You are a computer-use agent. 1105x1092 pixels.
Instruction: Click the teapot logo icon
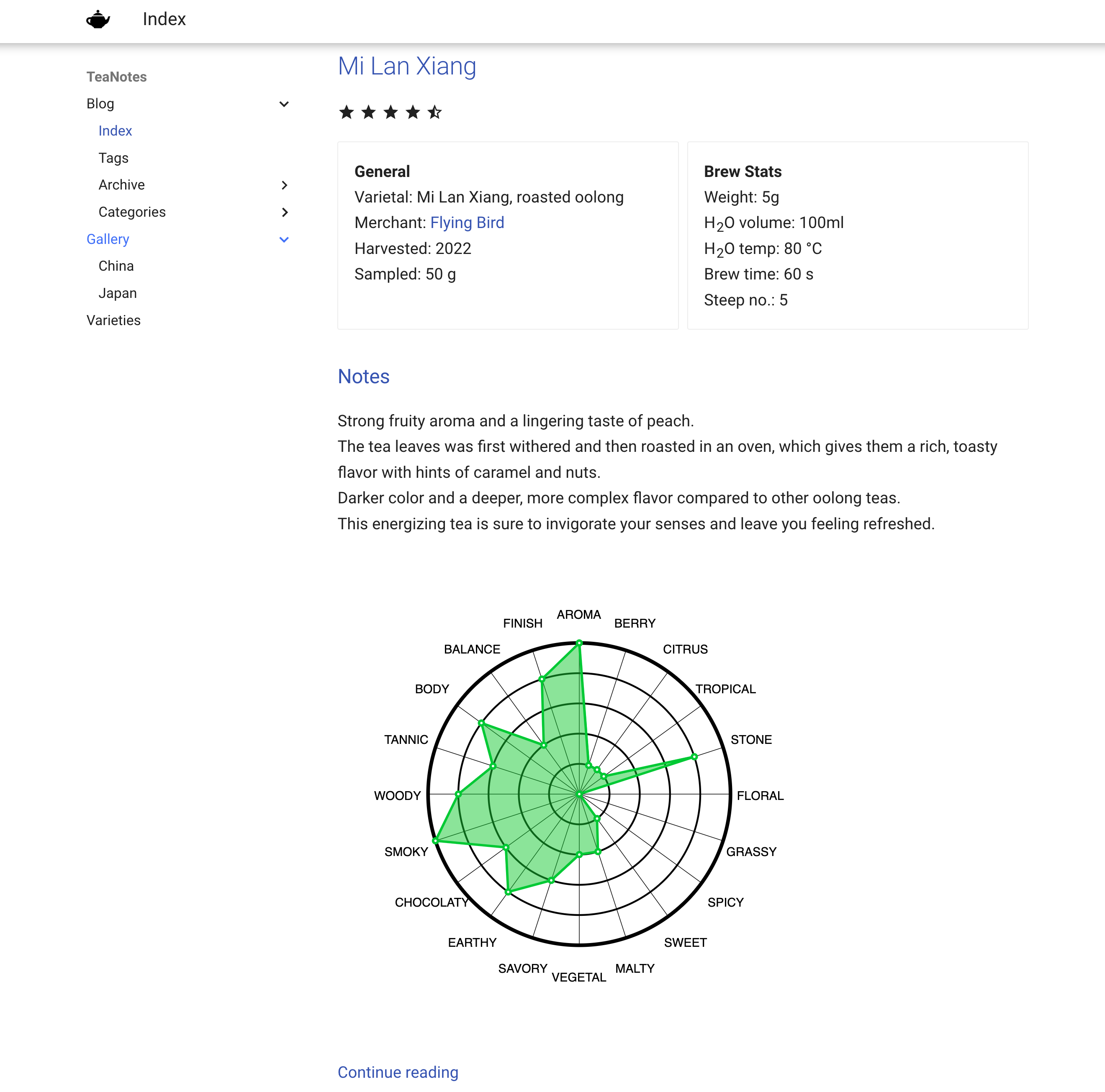pos(98,19)
